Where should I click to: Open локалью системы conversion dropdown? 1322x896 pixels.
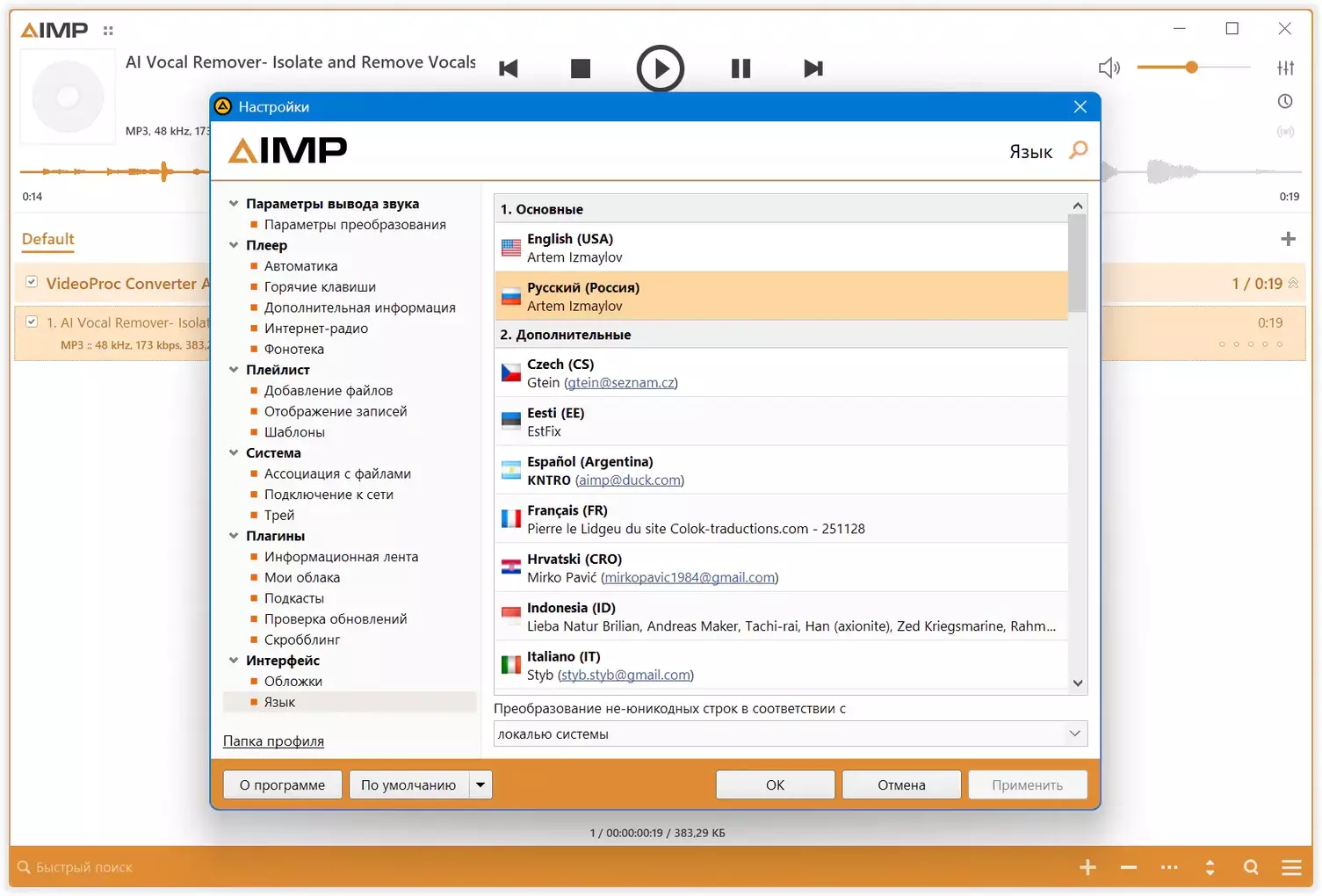[x=791, y=733]
